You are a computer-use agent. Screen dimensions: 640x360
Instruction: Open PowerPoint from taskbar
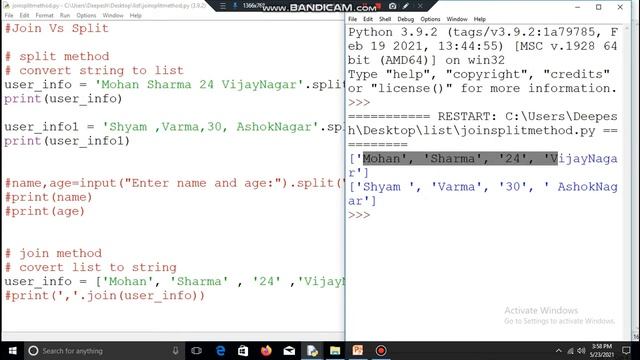coord(358,351)
